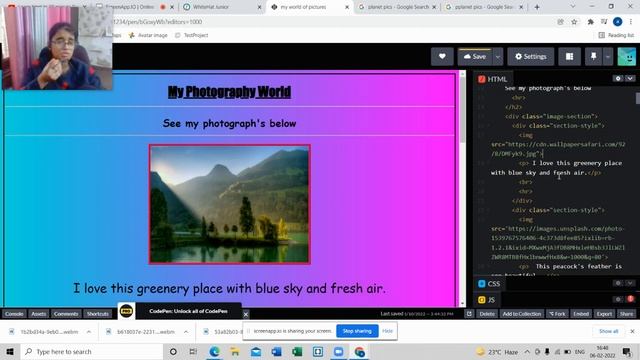Viewport: 640px width, 360px height.
Task: Click the 'My Photography World' heading
Action: (229, 92)
